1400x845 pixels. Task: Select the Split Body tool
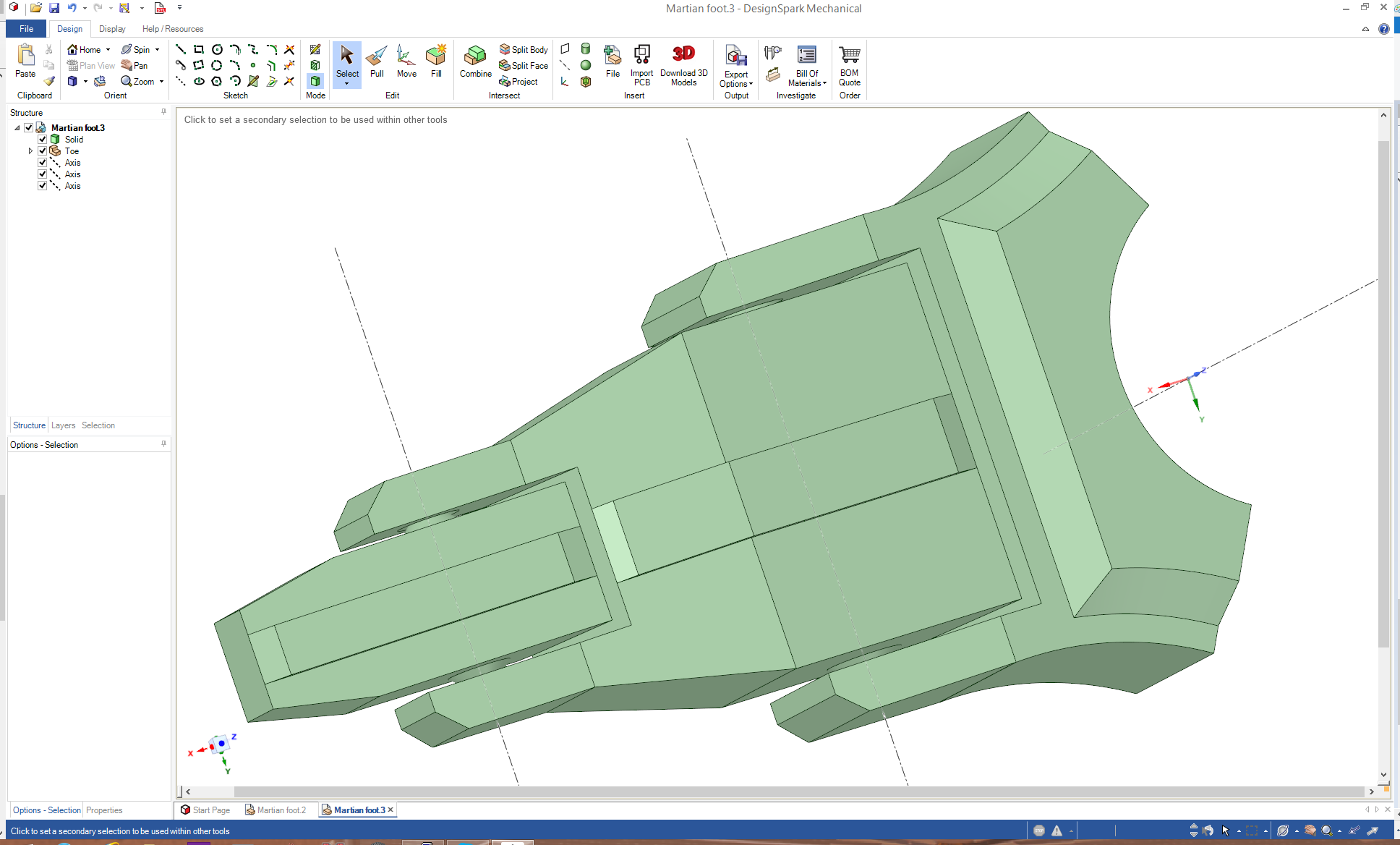(524, 49)
